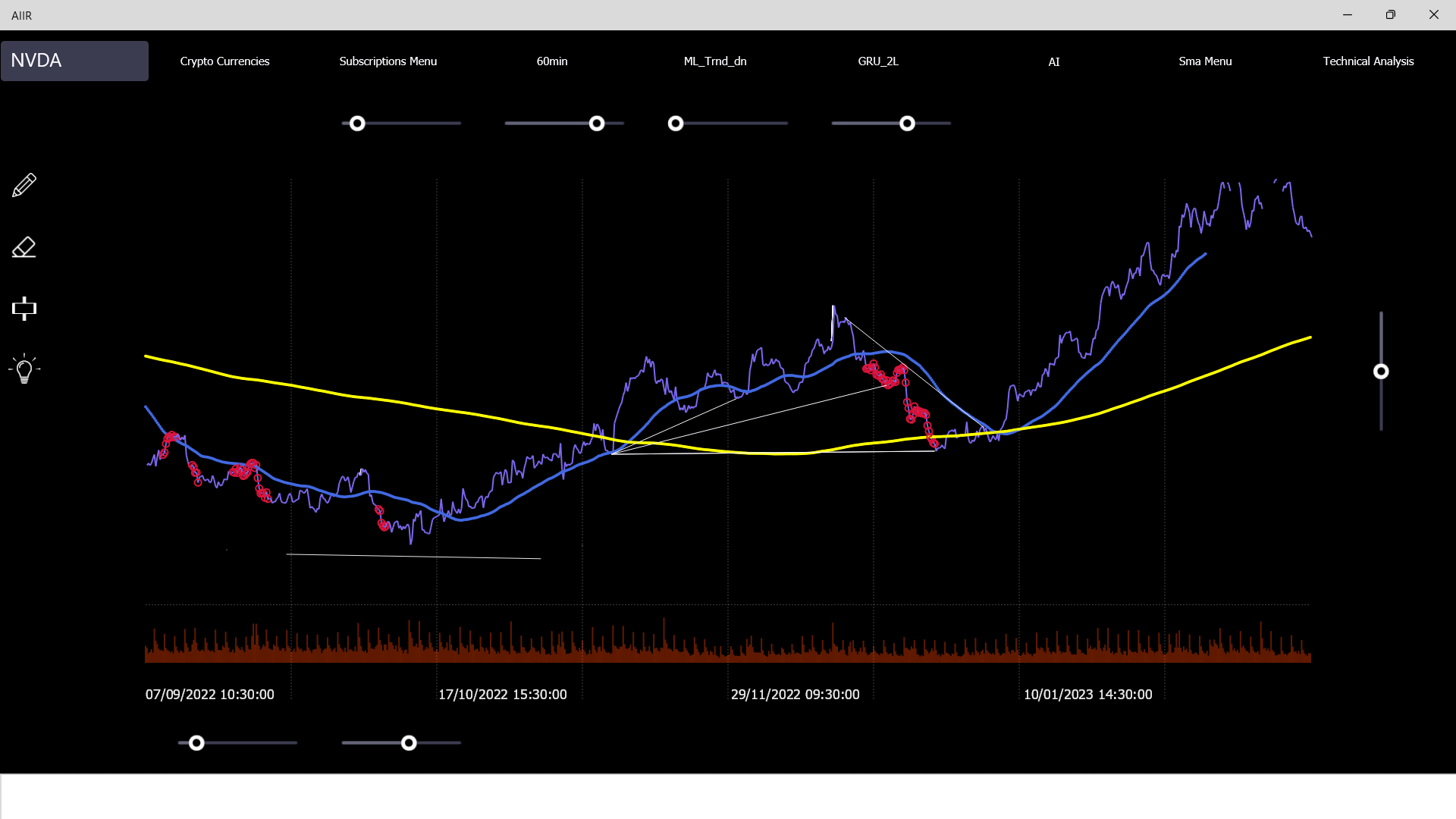Open the ML_Trnd_dn model dropdown
1456x819 pixels.
click(x=714, y=61)
